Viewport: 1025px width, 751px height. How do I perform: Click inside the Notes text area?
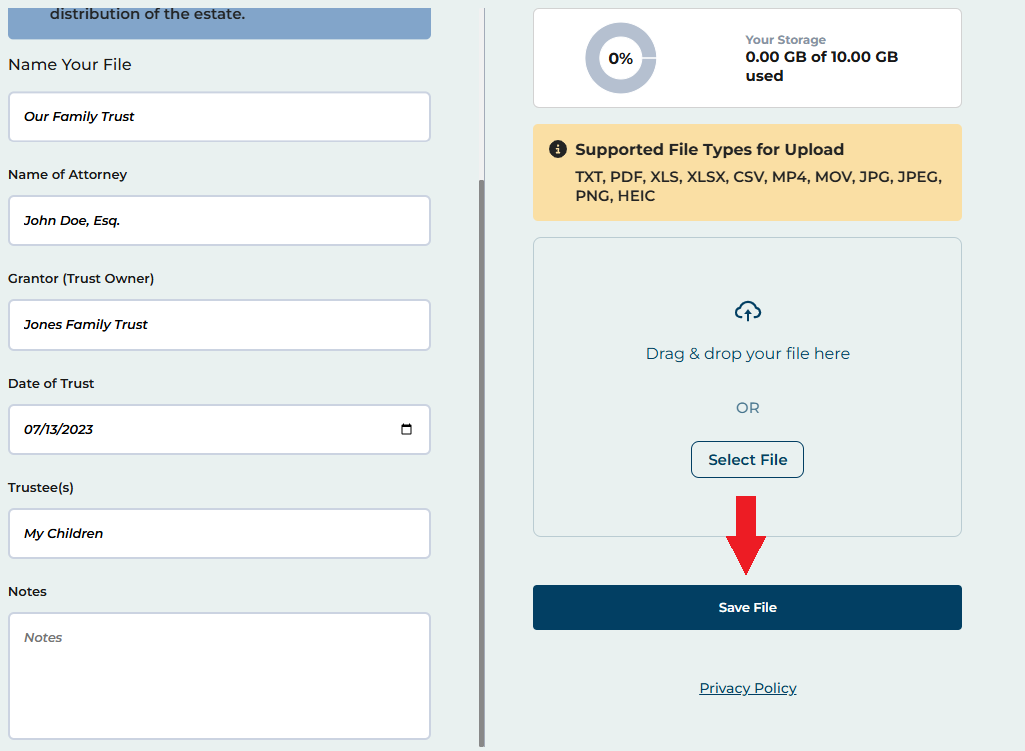pos(219,676)
